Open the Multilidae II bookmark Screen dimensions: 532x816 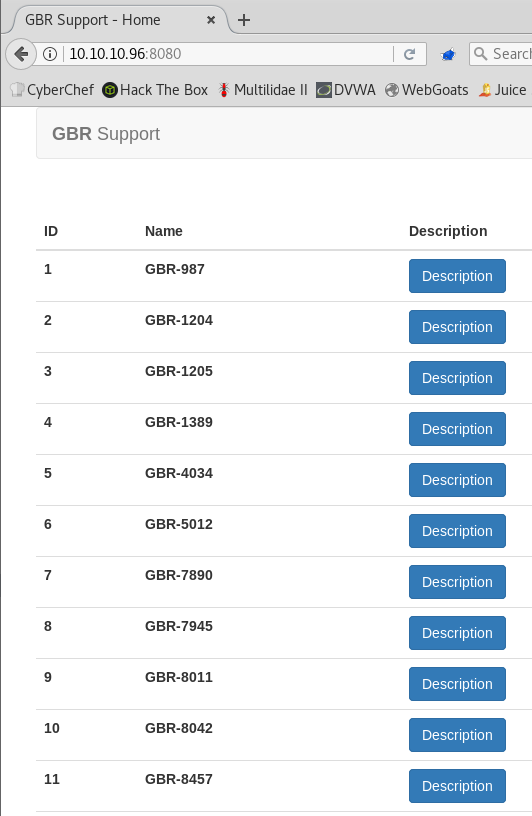tap(263, 90)
